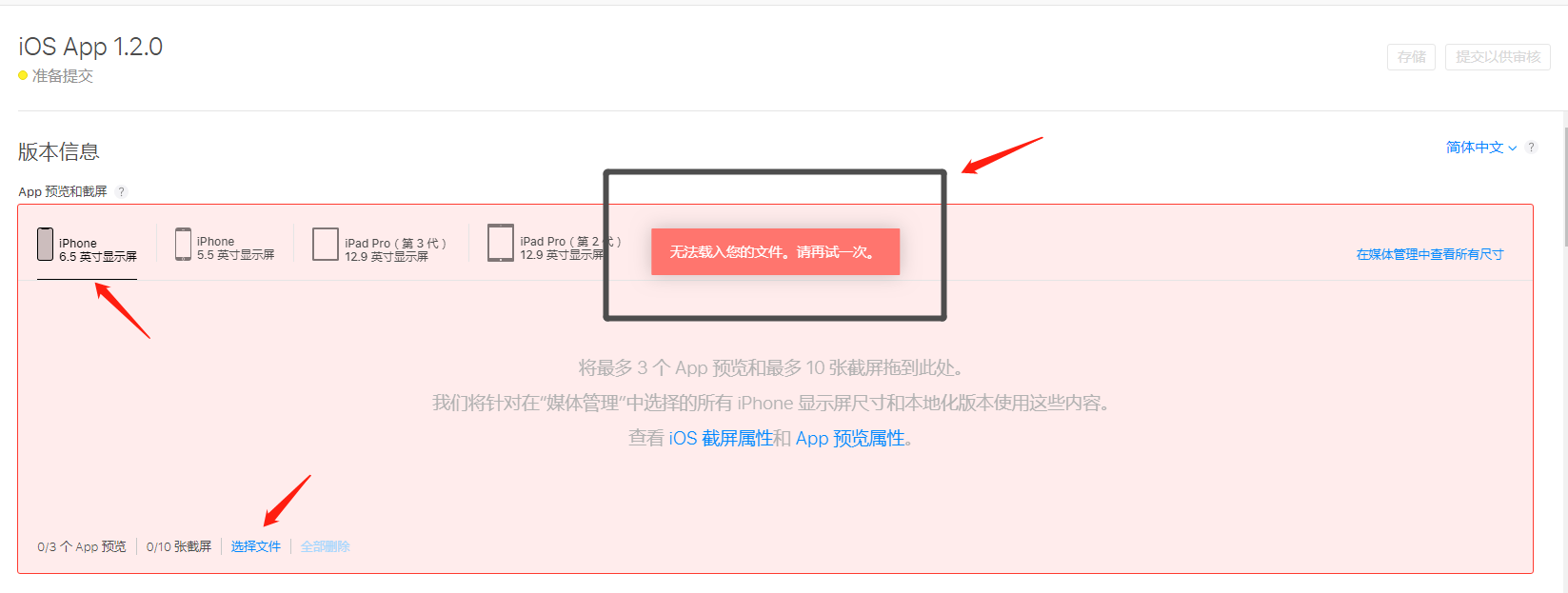Expand the language chevron arrow

pos(1512,148)
